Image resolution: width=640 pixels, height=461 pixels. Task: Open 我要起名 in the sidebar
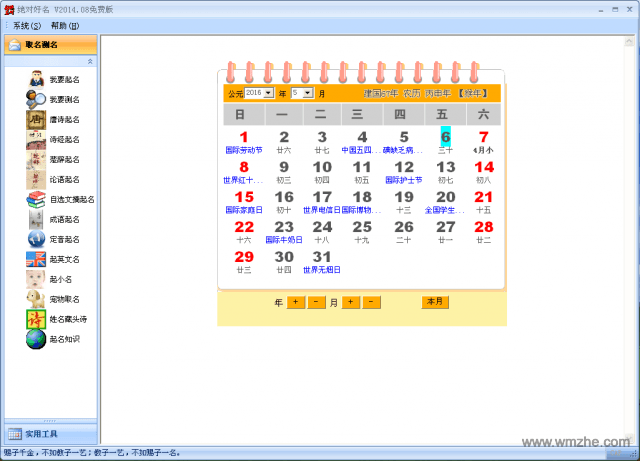tap(37, 79)
